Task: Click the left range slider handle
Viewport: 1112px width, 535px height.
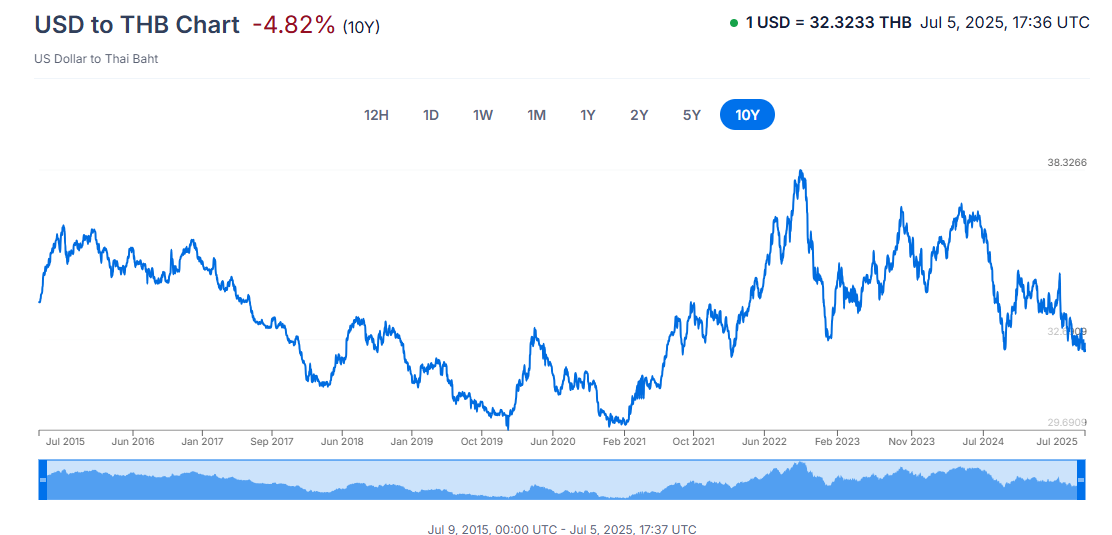Action: 43,480
